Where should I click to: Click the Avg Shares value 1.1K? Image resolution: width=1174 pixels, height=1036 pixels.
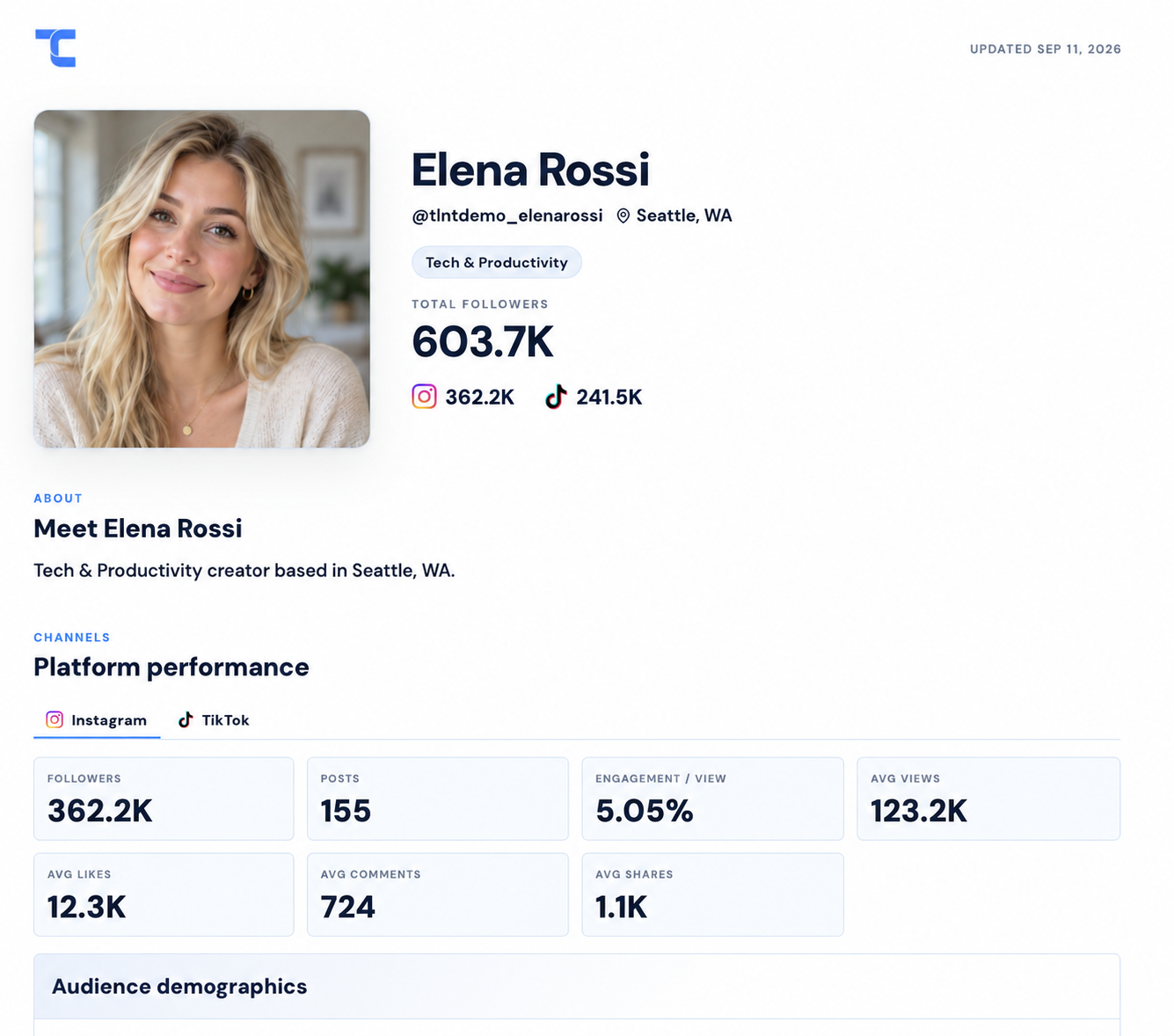click(622, 907)
